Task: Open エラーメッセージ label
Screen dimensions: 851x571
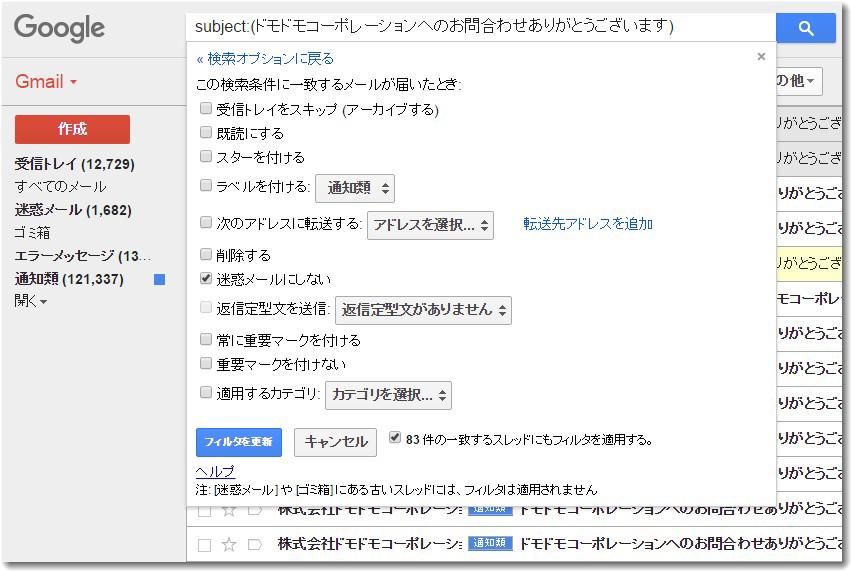Action: [82, 256]
